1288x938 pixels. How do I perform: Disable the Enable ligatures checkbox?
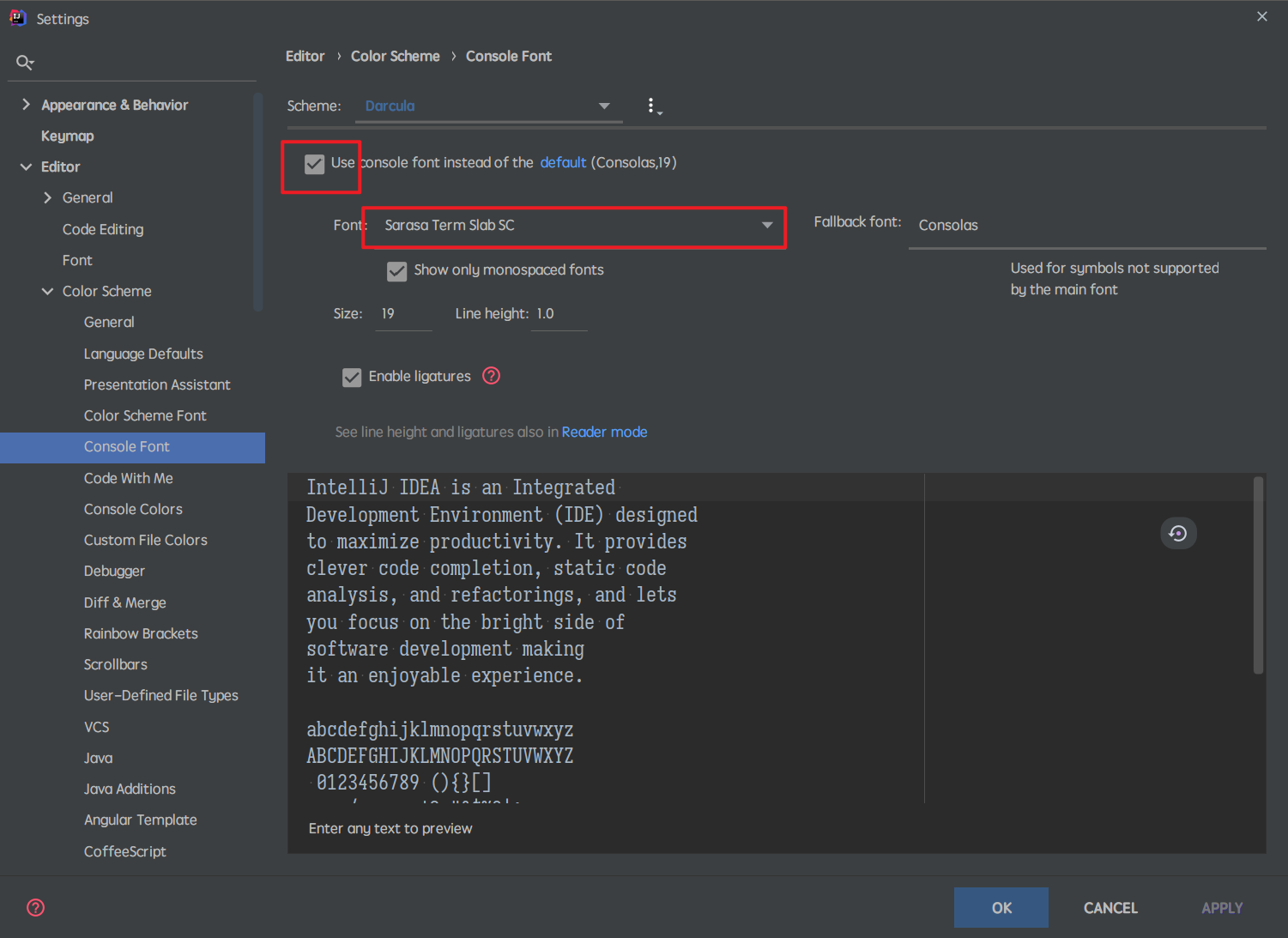click(352, 378)
